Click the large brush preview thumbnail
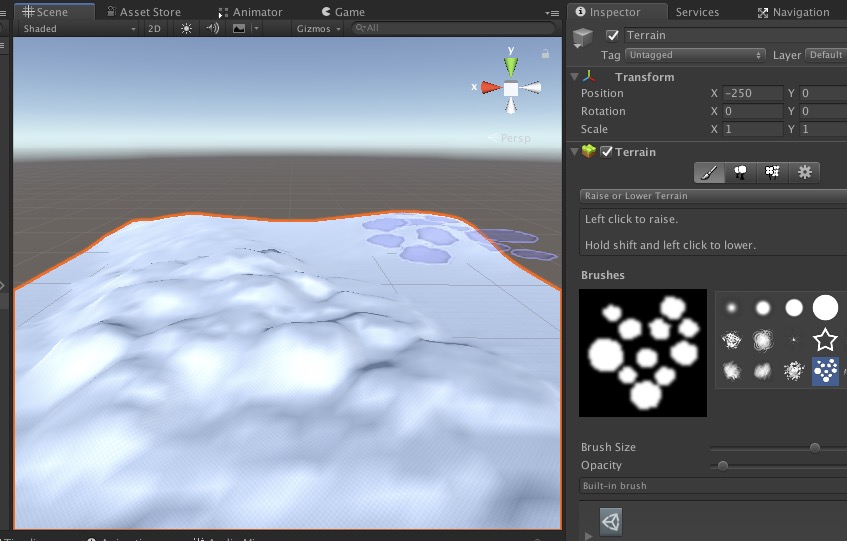The width and height of the screenshot is (847, 541). 643,353
